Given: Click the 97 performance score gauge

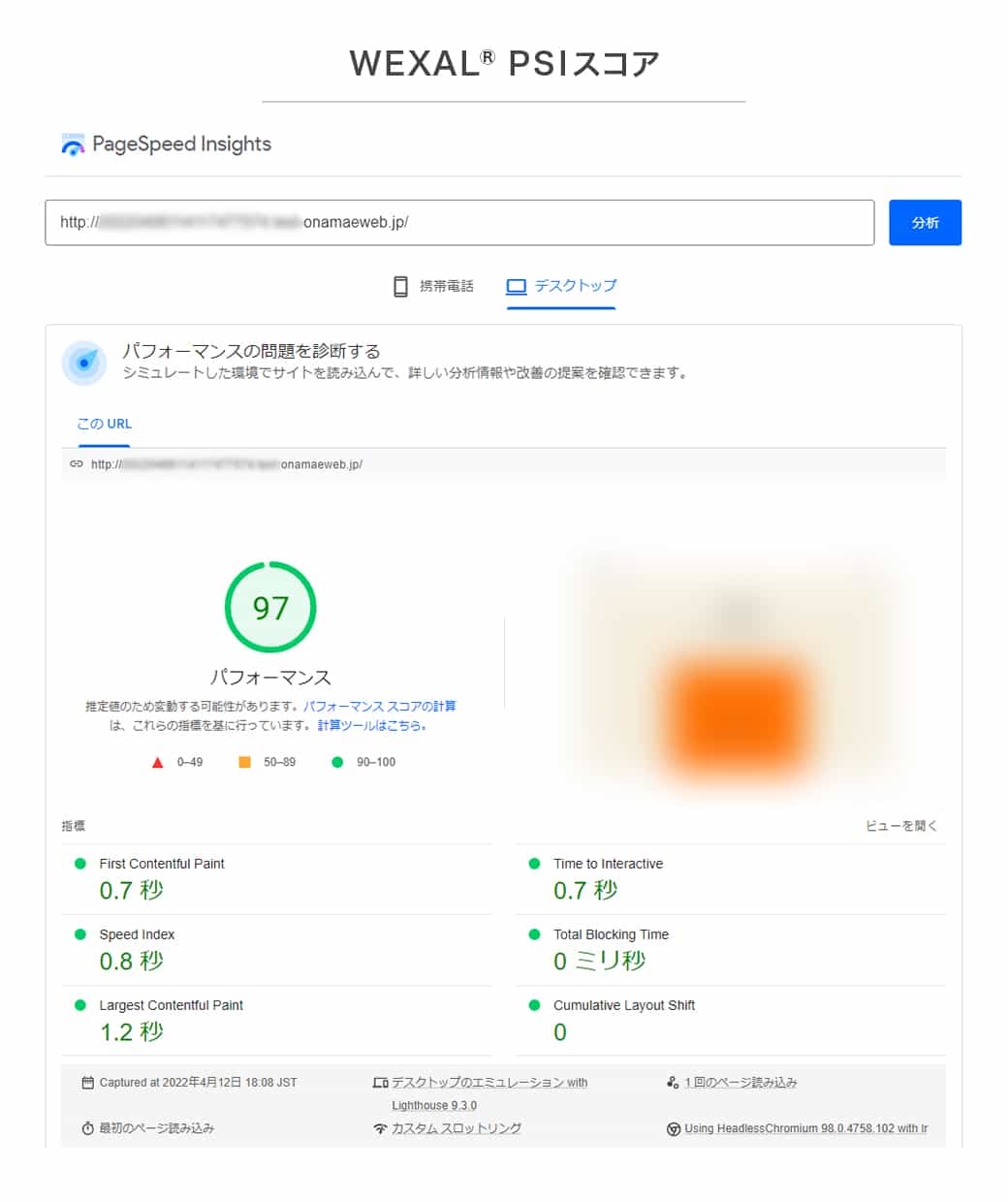Looking at the screenshot, I should point(270,607).
